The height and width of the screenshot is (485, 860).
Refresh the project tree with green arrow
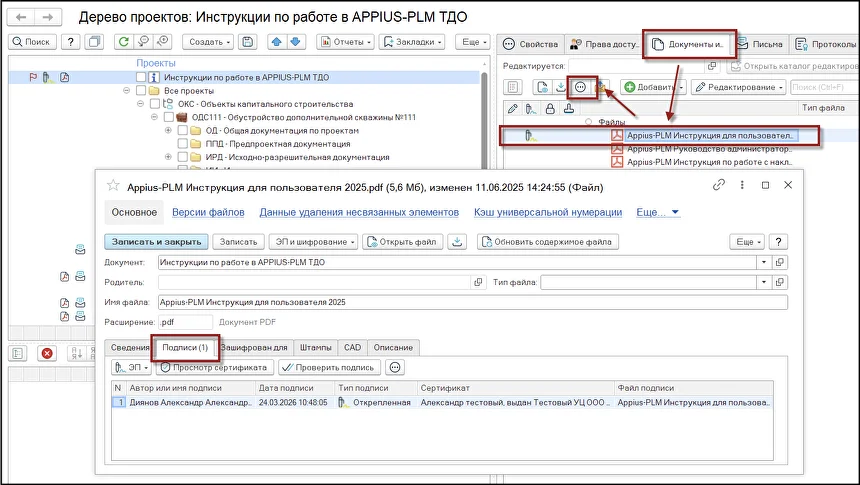click(124, 42)
